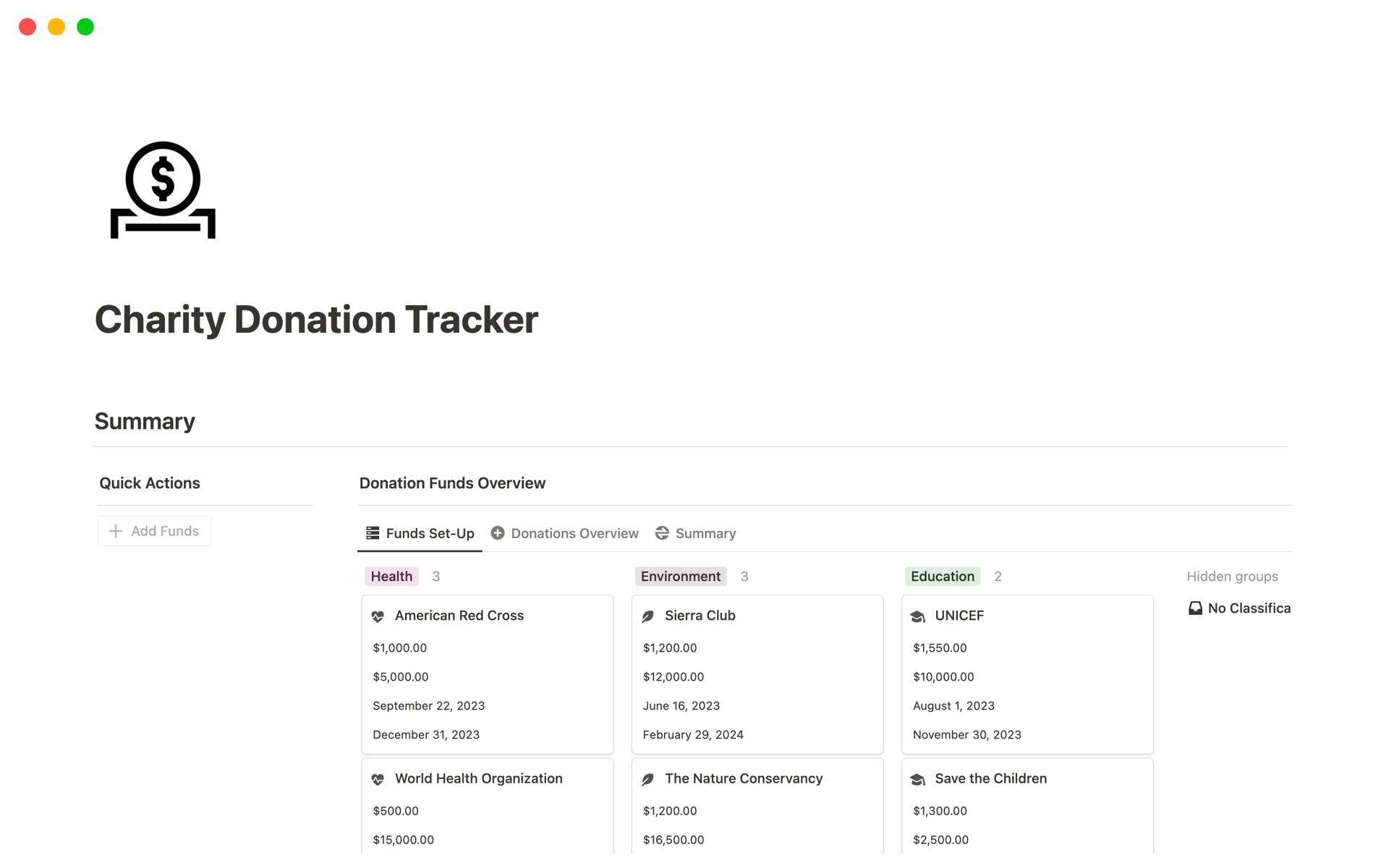The height and width of the screenshot is (868, 1389).
Task: Open the Summary view tab
Action: 705,533
